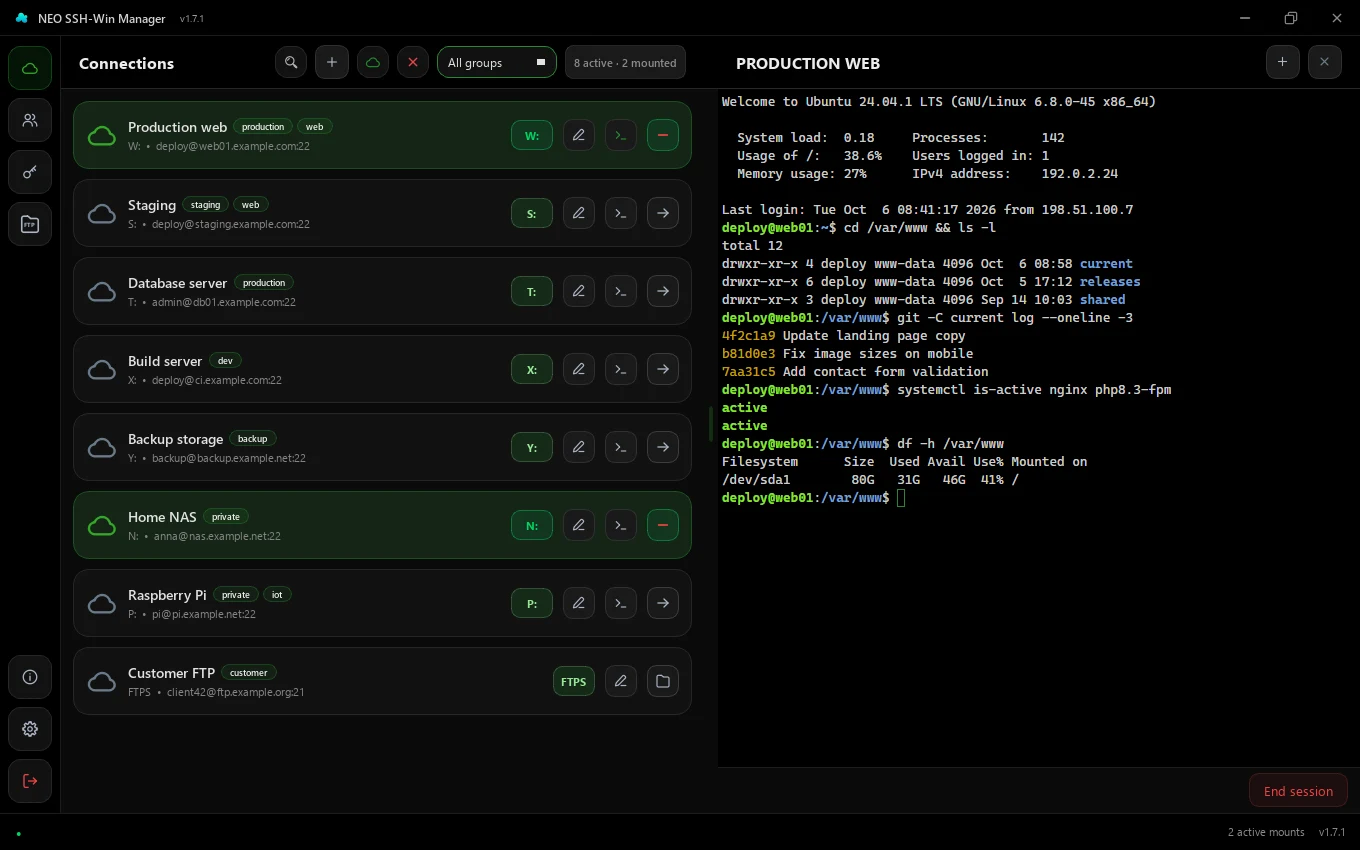Click the N: drive button for Home NAS
The image size is (1360, 850).
pyautogui.click(x=532, y=525)
